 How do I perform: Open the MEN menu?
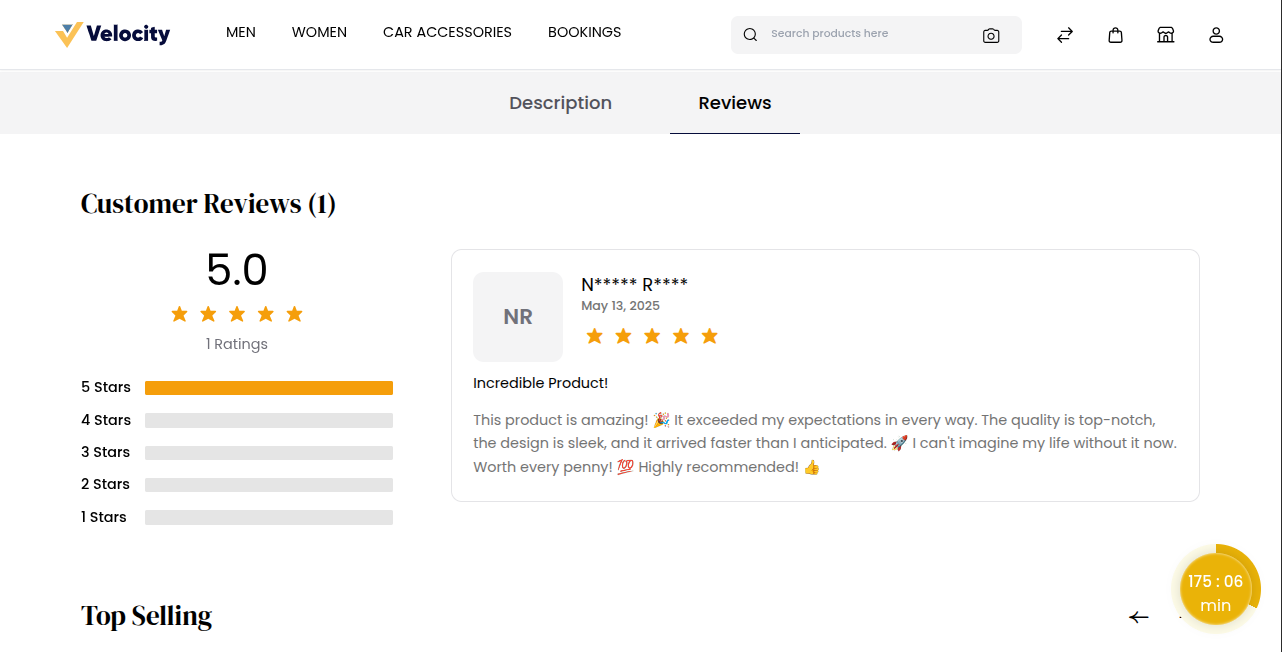pos(241,32)
